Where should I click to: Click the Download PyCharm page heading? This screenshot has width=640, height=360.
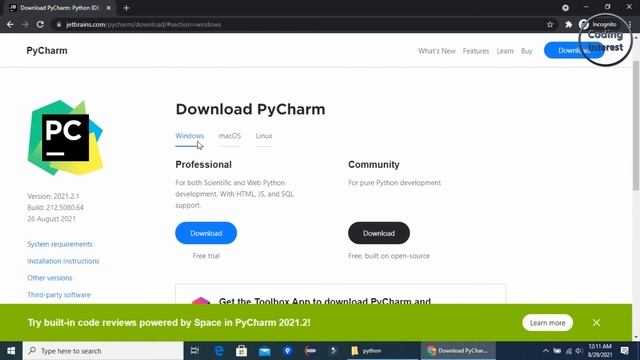tap(250, 109)
